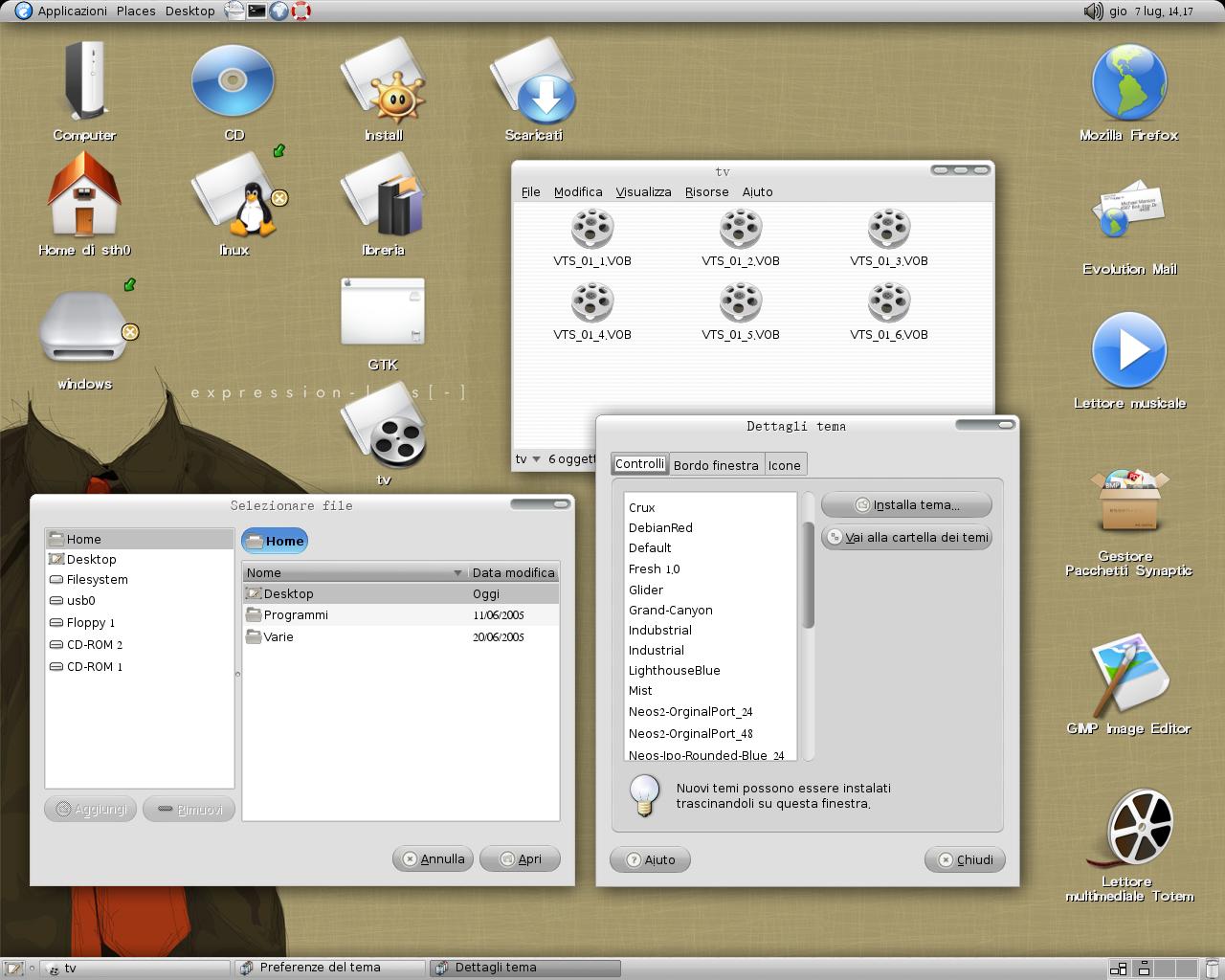1225x980 pixels.
Task: Click Apri in Selezionare file dialog
Action: (x=520, y=858)
